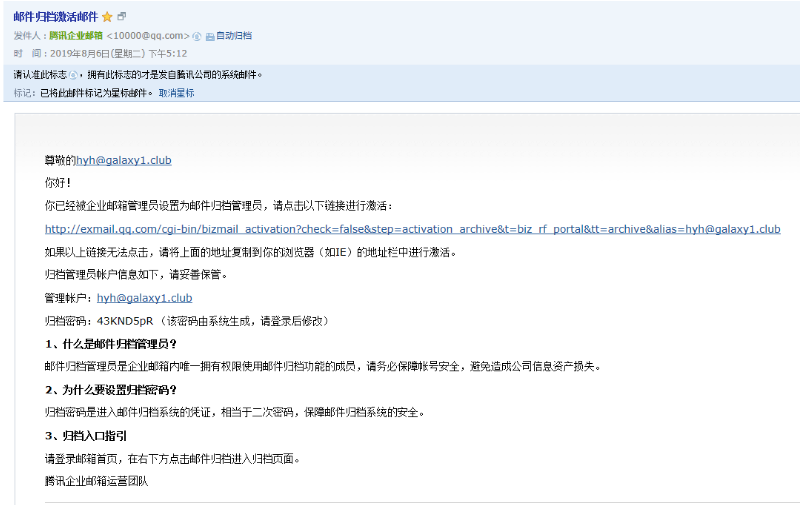This screenshot has width=802, height=505.
Task: Click the sender address 10000@qq.com
Action: click(x=149, y=36)
